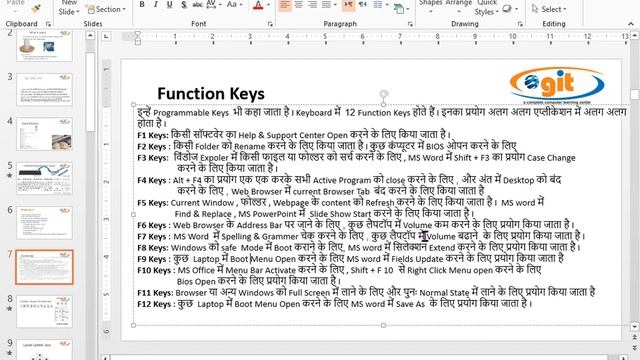The width and height of the screenshot is (640, 360).
Task: Toggle Italic formatting
Action: [x=156, y=4]
